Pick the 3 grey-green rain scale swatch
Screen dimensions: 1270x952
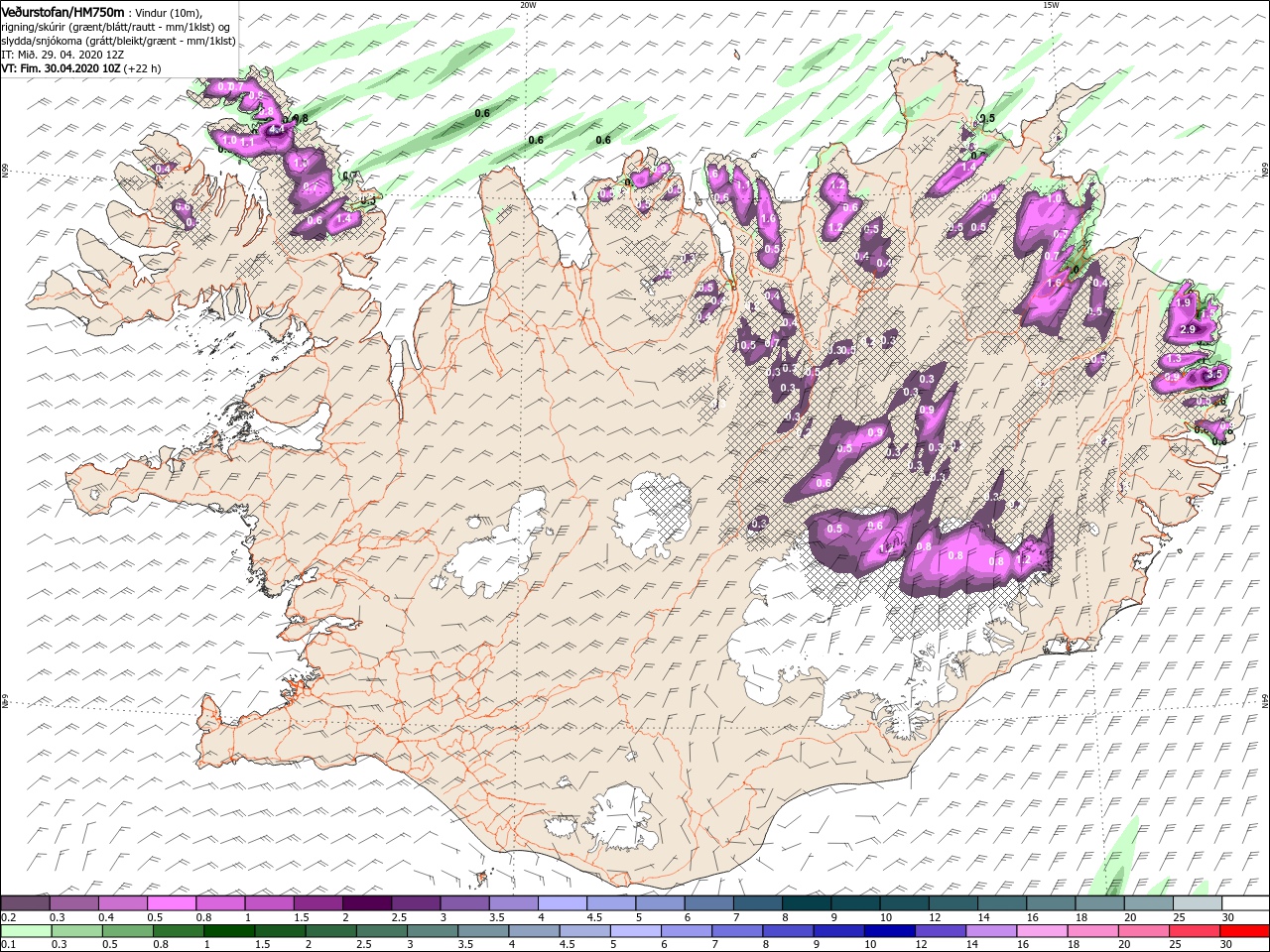[432, 931]
